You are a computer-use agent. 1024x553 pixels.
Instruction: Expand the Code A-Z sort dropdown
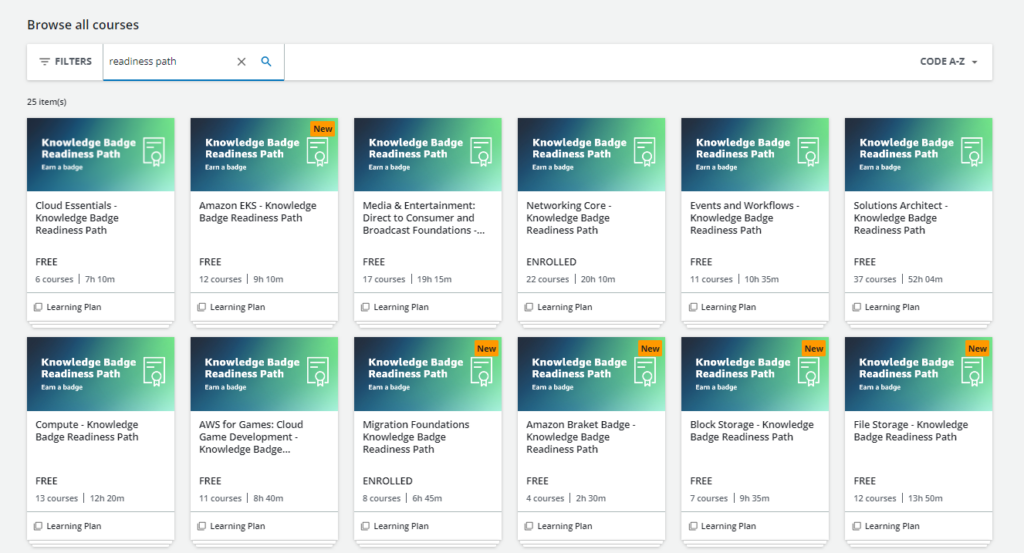(948, 62)
